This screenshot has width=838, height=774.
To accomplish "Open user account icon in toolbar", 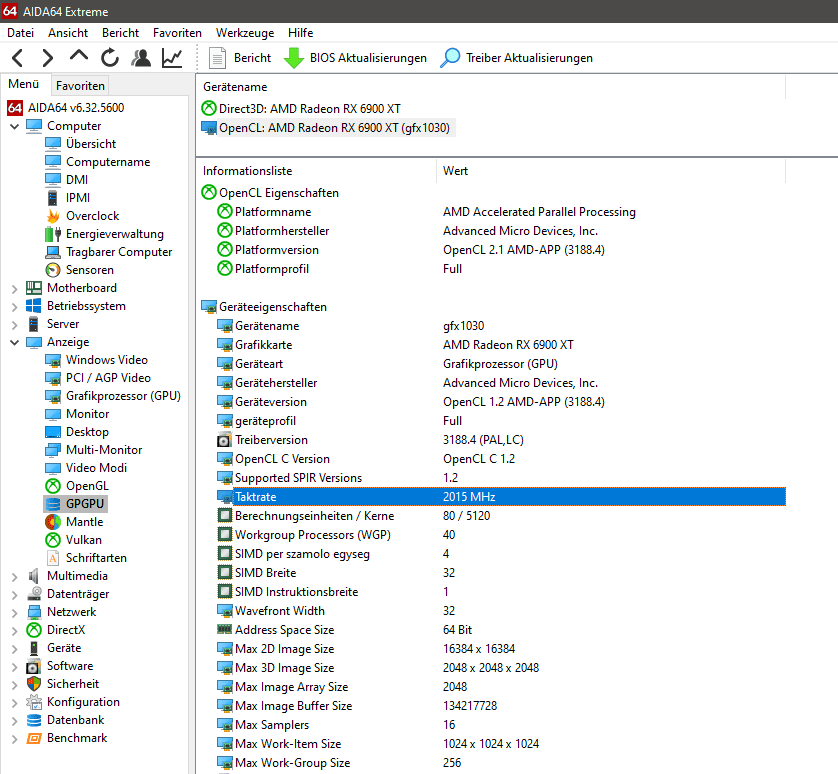I will coord(141,58).
